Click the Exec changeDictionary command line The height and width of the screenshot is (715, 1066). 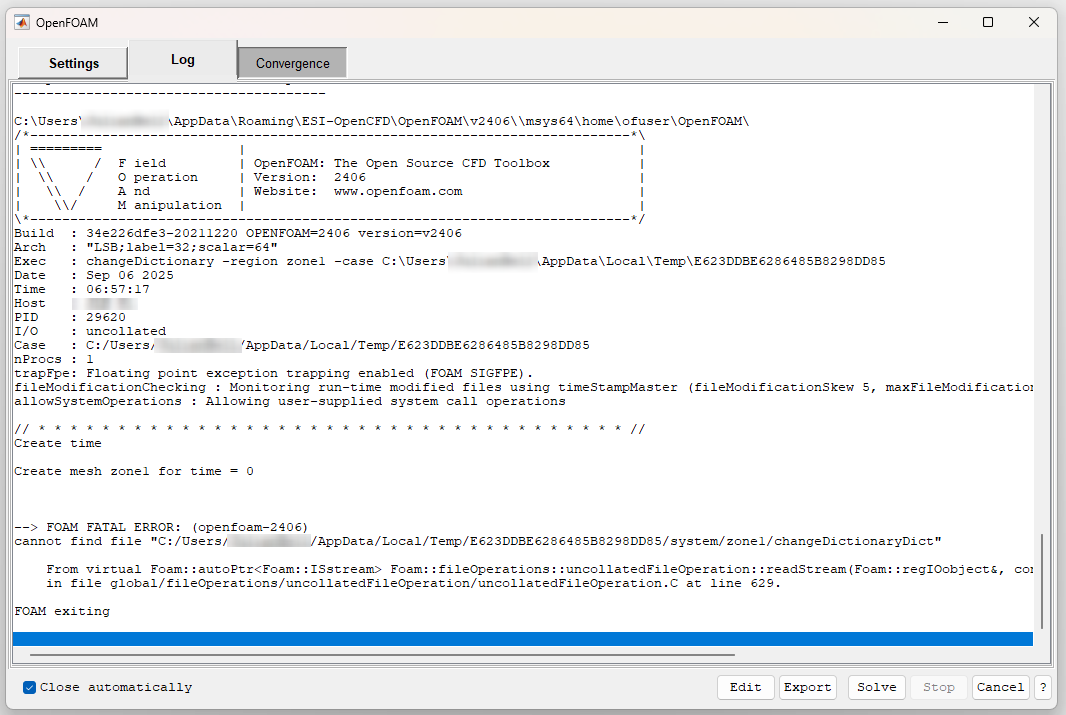tap(450, 262)
